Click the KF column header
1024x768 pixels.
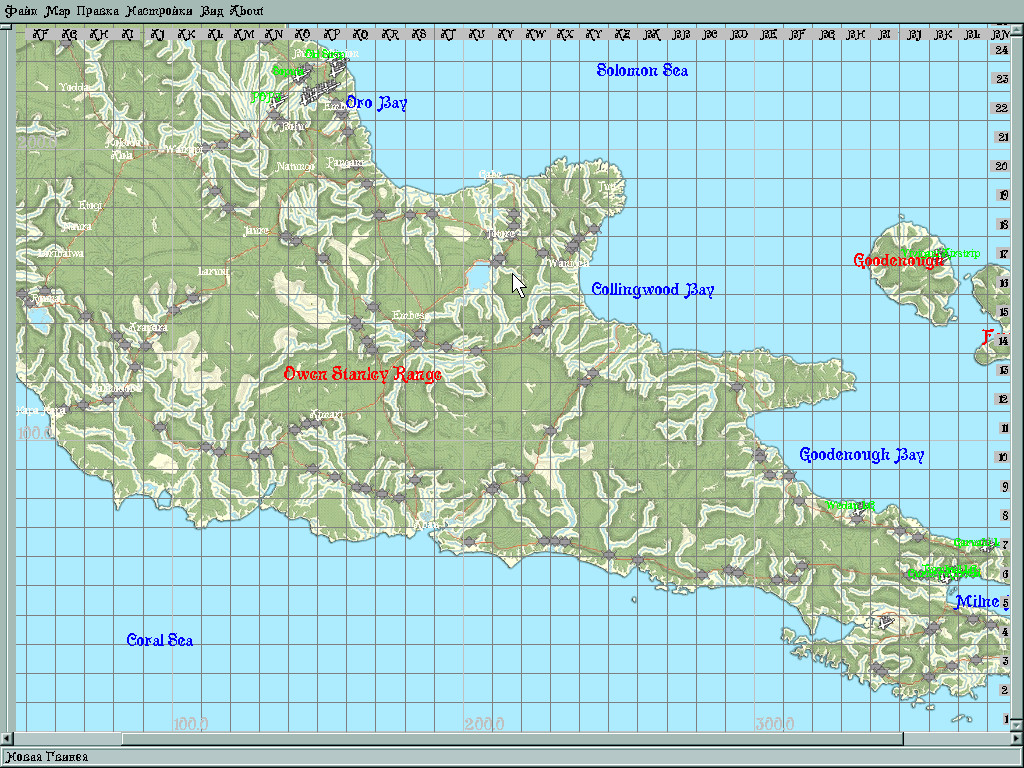[x=40, y=34]
